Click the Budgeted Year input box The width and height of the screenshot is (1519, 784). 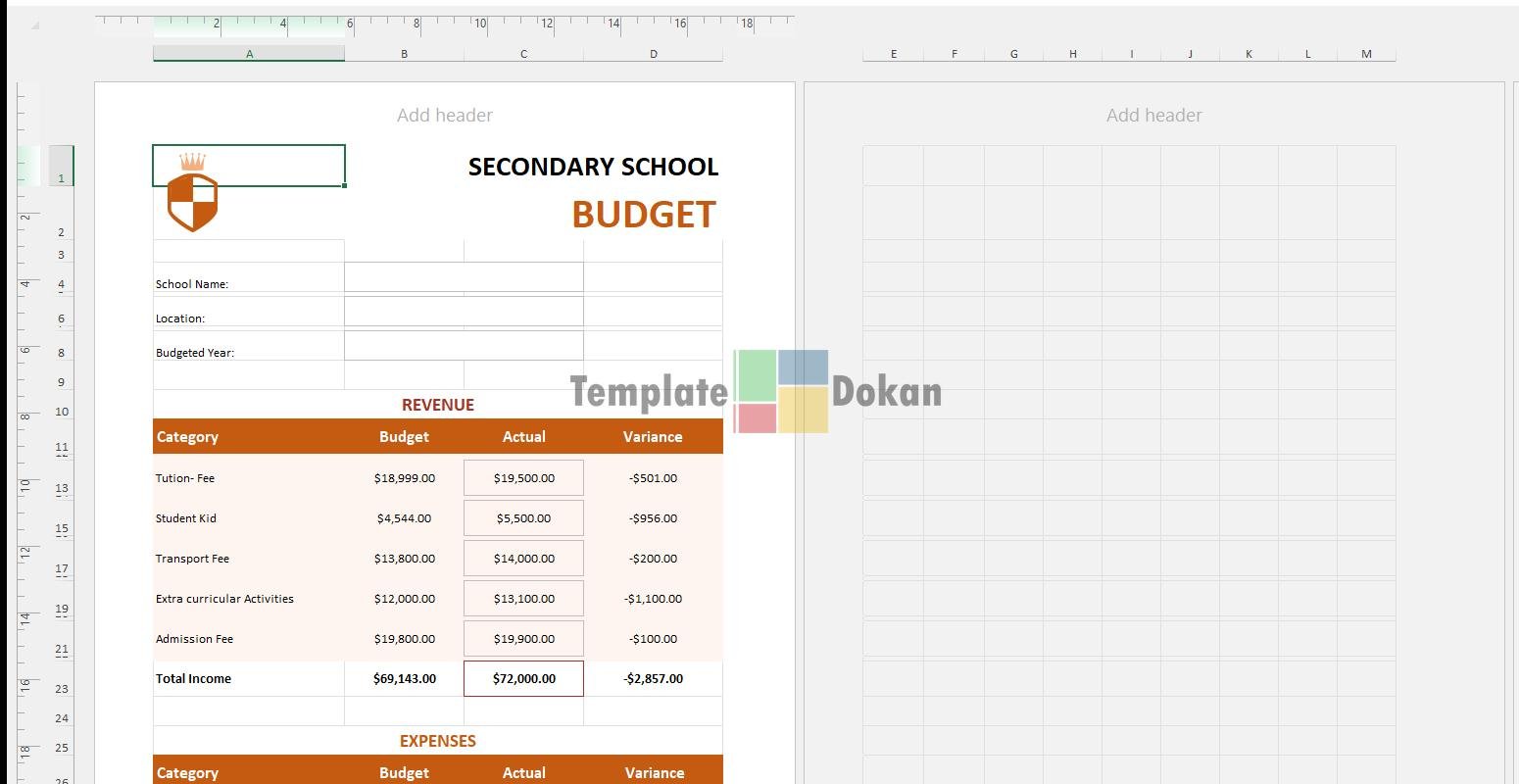pos(464,346)
